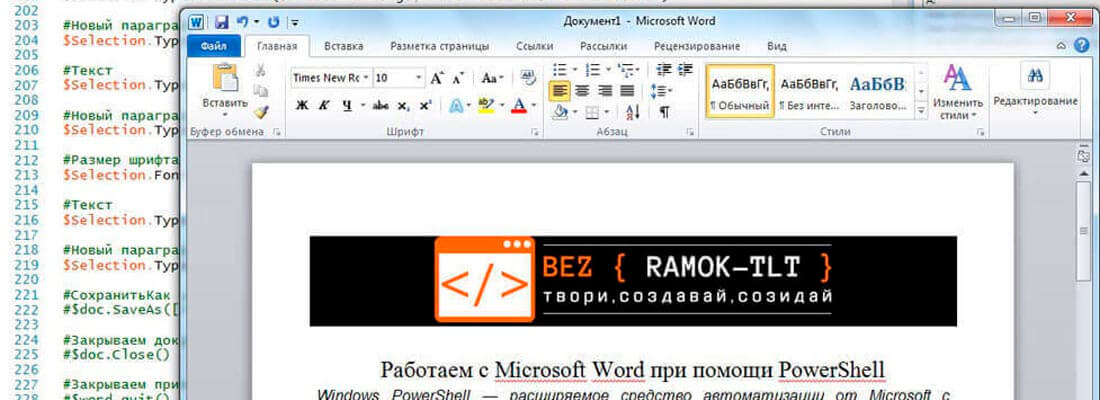Decrease font size with the smaller A
This screenshot has height=400, width=1100.
pos(458,78)
